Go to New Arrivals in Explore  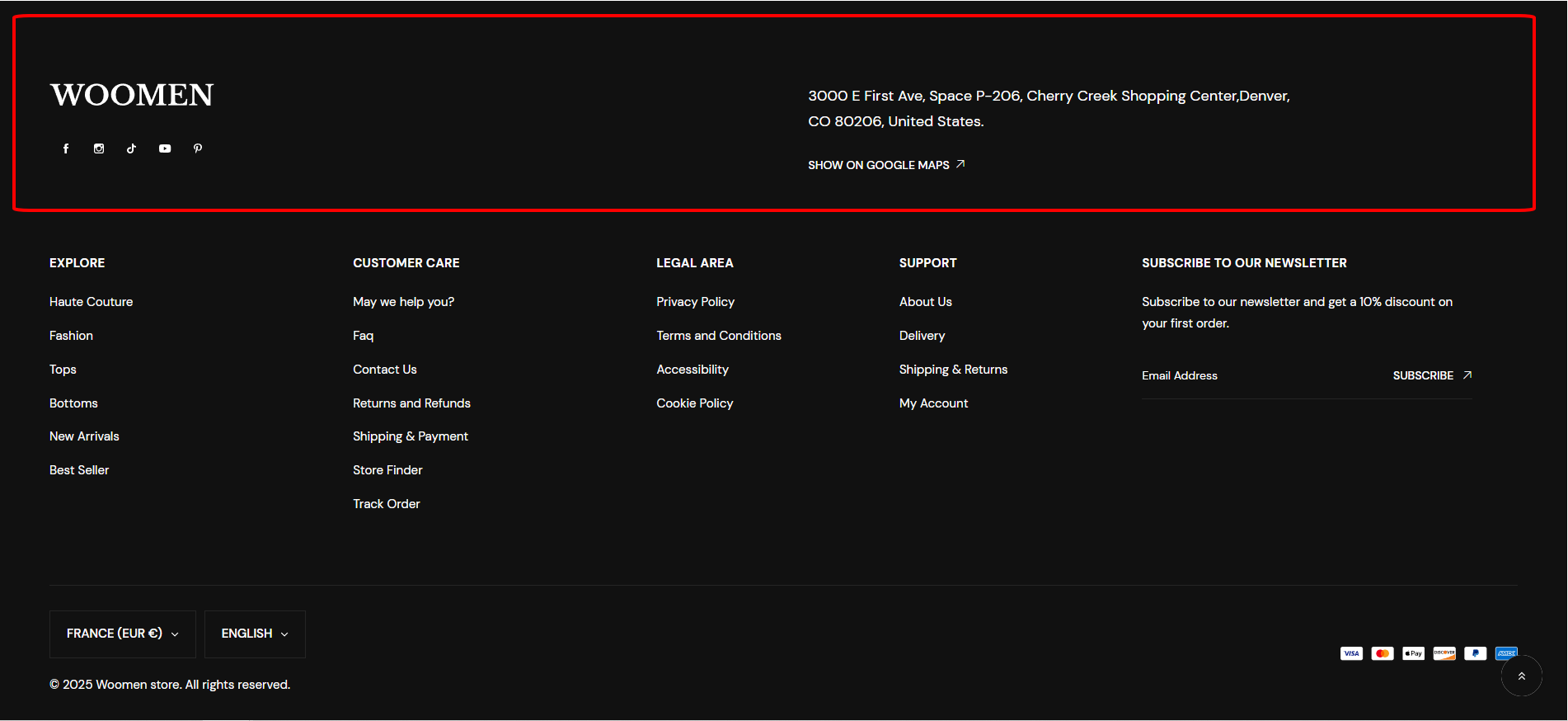pos(84,436)
